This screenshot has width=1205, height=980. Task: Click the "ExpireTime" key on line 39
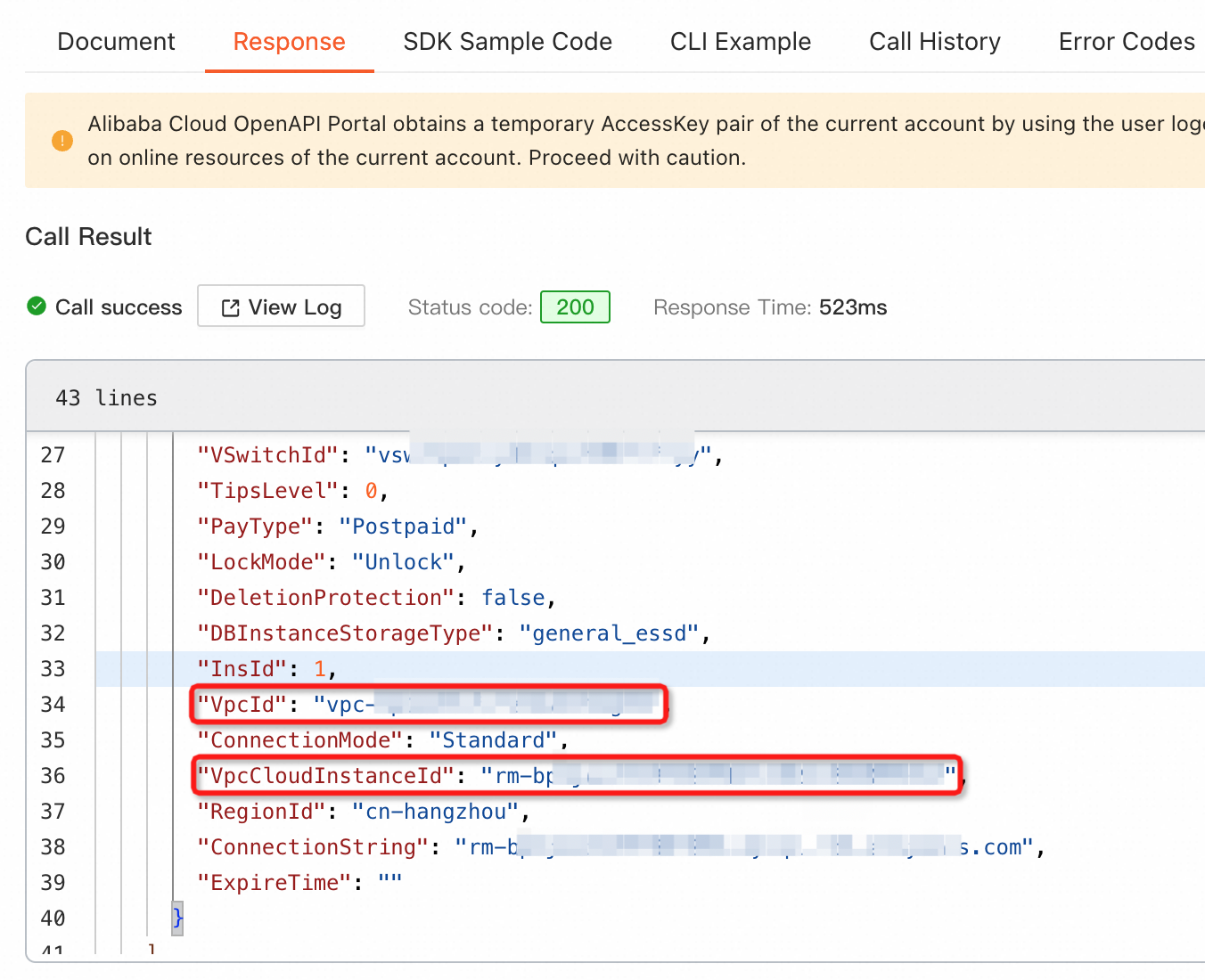pos(275,883)
